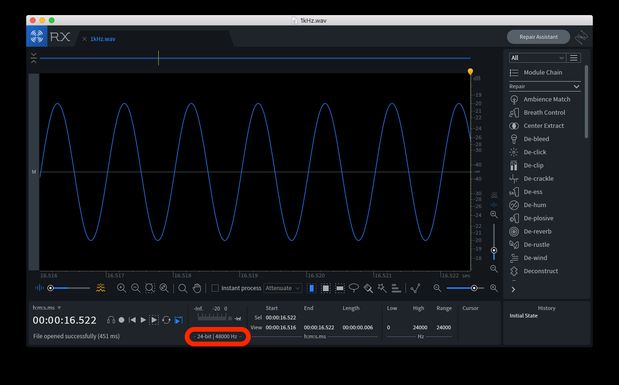Open the module list view menu button
619x385 pixels.
[x=574, y=58]
